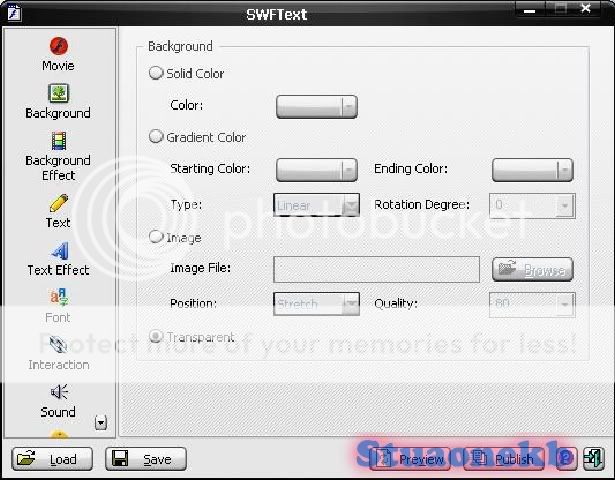615x480 pixels.
Task: Click the Image File input field
Action: (377, 269)
